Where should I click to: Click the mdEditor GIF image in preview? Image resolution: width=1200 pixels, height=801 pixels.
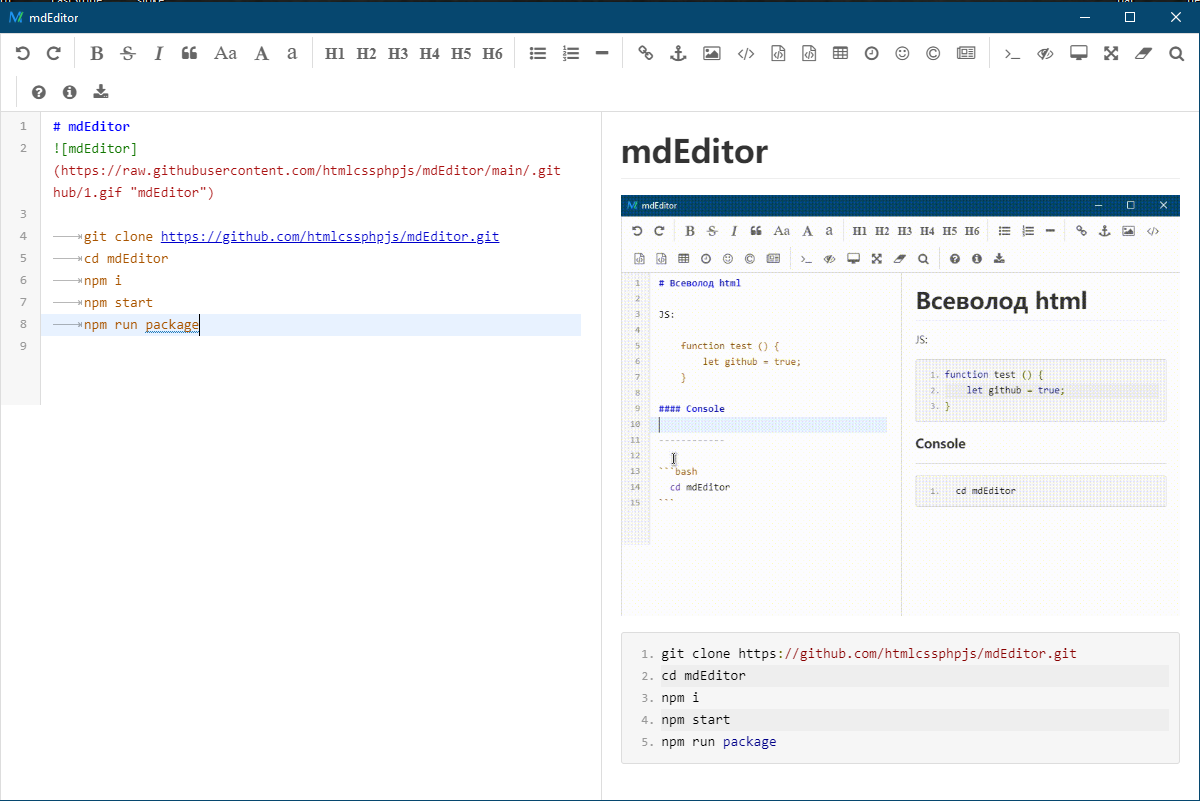(x=900, y=405)
